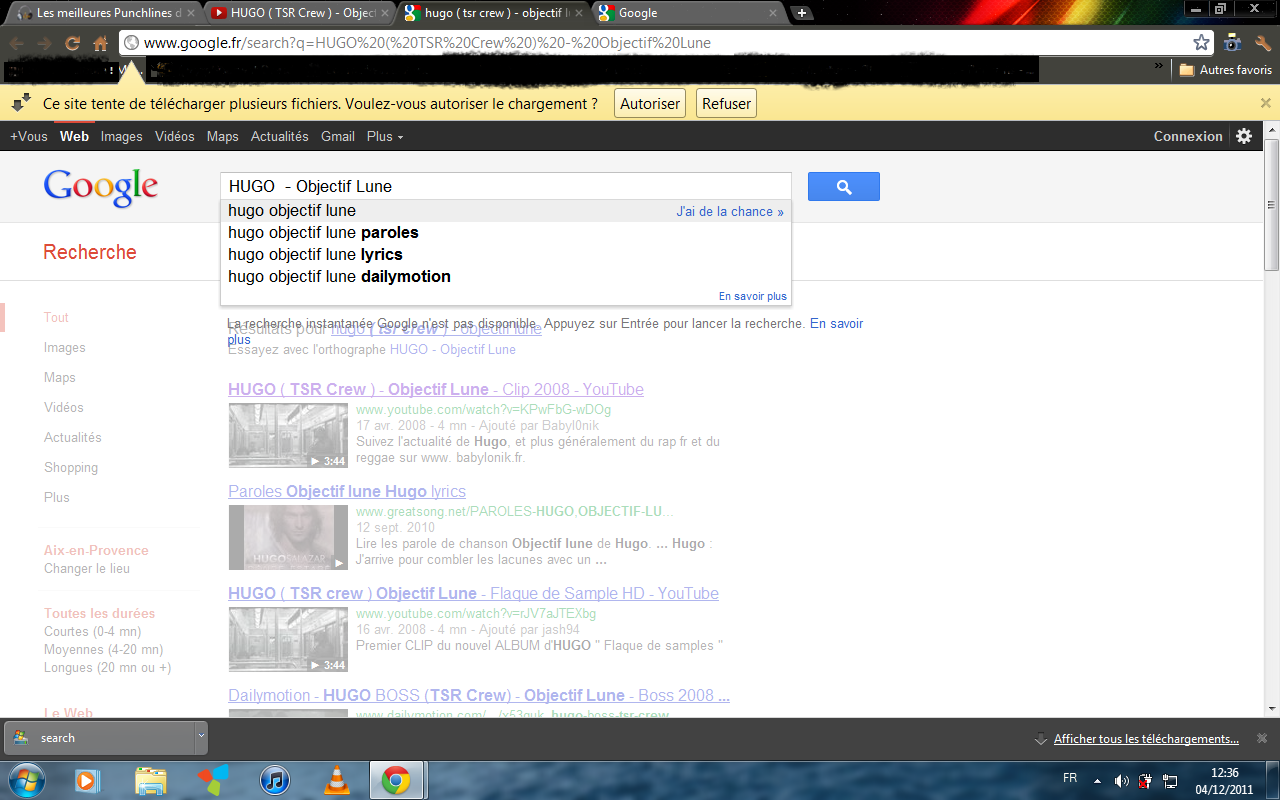Image resolution: width=1280 pixels, height=800 pixels.
Task: Reload the page with the refresh icon
Action: [72, 43]
